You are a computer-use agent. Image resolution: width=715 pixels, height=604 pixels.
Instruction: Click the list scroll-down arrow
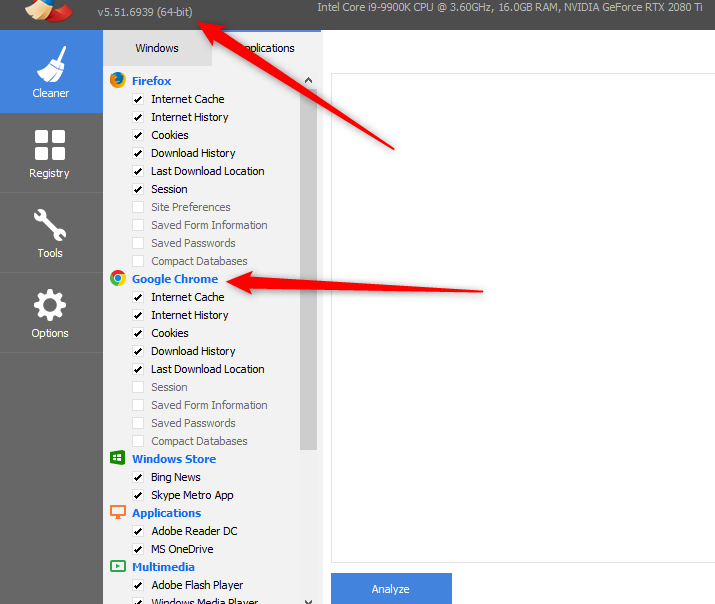click(308, 601)
